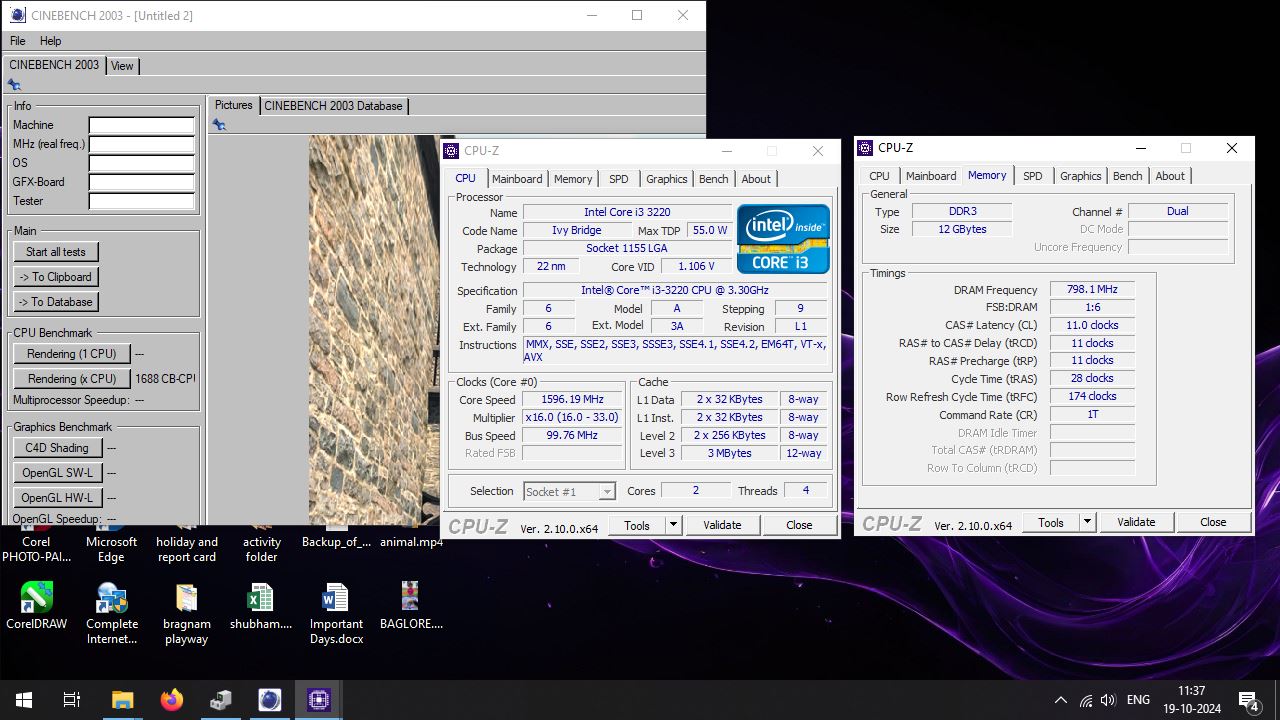Start the OpenGL HW-L test

(x=57, y=498)
